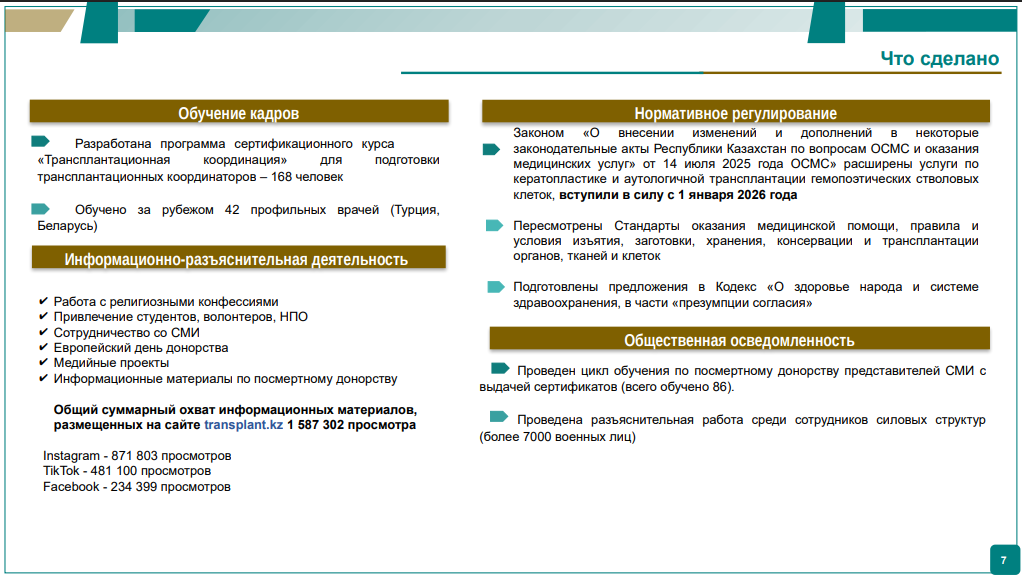Image resolution: width=1022 pixels, height=577 pixels.
Task: Click the arrow bullet beside "Подготовлены предложения в Кодекс"
Action: tap(495, 286)
